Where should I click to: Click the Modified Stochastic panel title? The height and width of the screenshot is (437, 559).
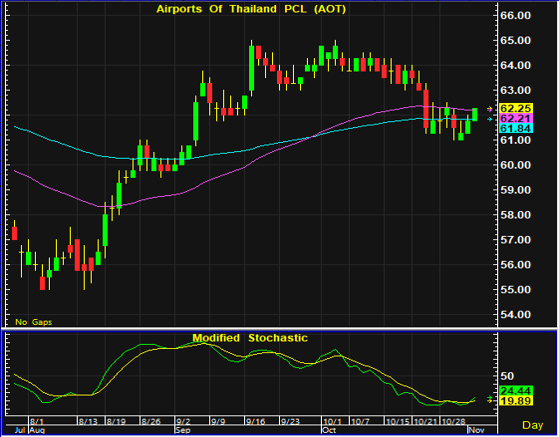tap(250, 338)
